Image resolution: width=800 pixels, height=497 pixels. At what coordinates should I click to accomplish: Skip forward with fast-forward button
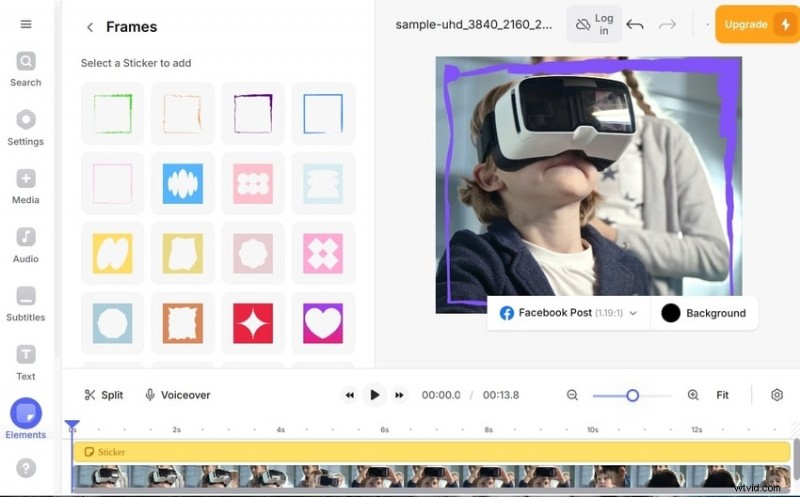tap(399, 395)
